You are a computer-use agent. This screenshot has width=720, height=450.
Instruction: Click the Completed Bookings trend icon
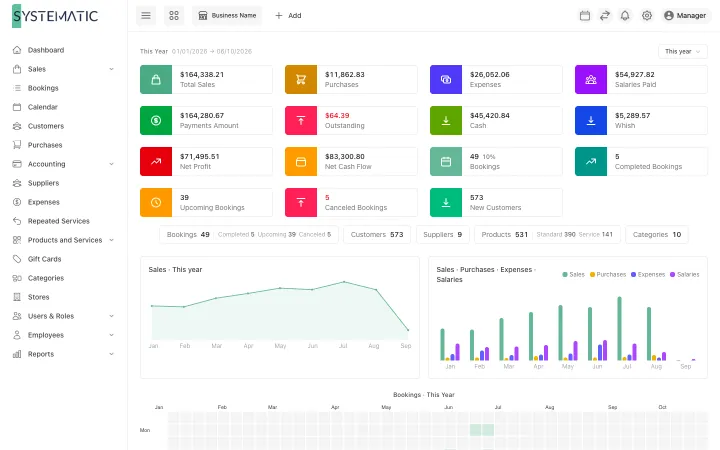coord(591,161)
